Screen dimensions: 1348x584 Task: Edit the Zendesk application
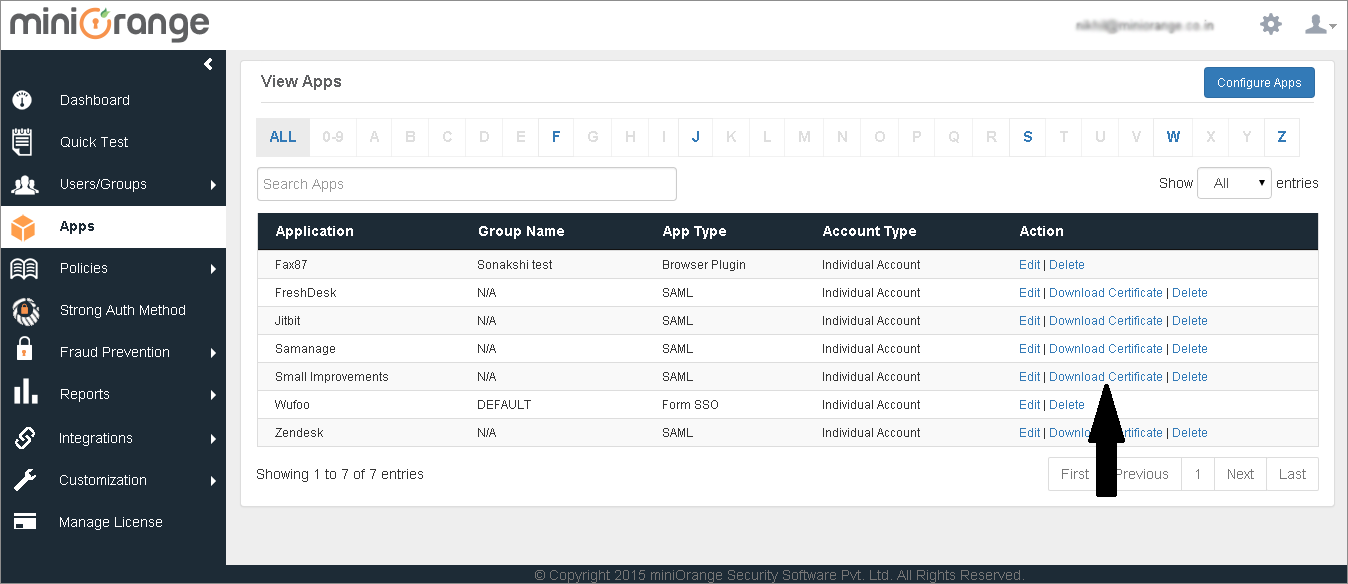pyautogui.click(x=1030, y=433)
